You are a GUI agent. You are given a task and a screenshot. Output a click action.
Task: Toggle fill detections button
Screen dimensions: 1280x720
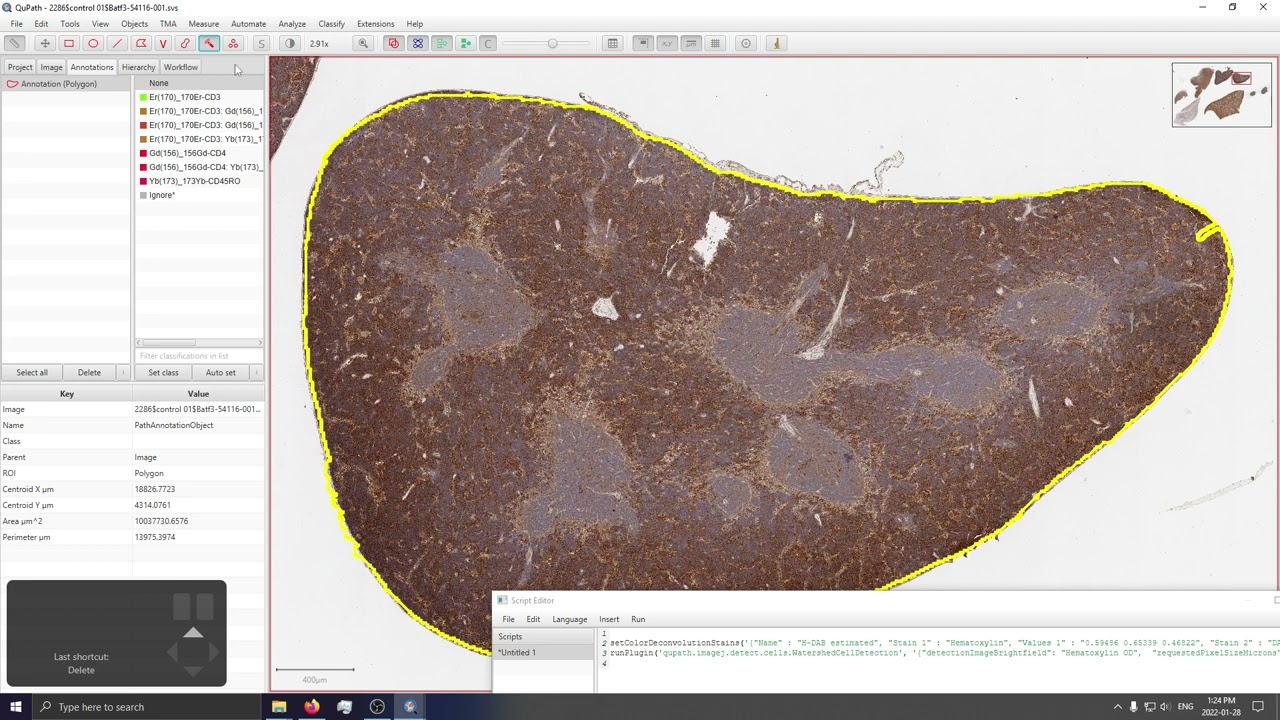(465, 43)
